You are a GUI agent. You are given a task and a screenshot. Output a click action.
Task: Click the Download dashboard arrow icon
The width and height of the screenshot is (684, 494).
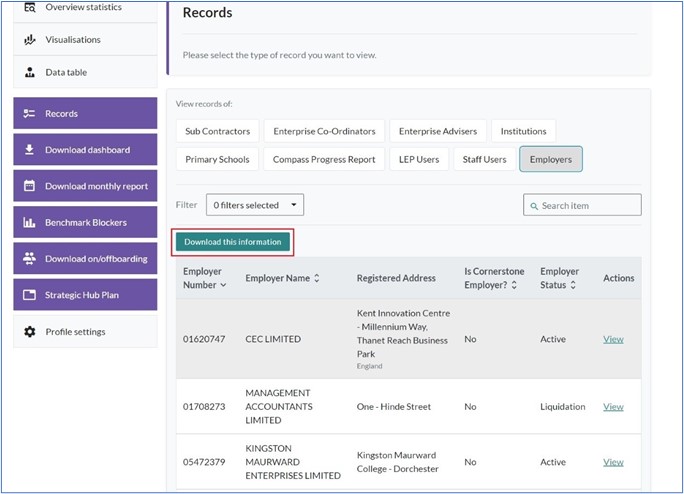29,150
